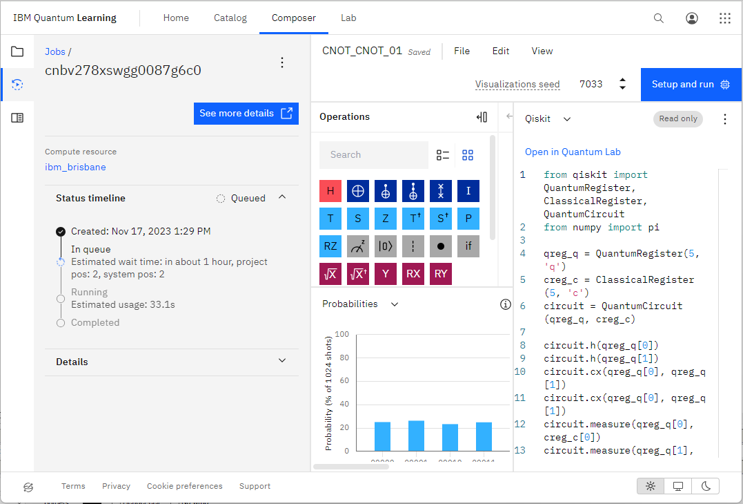Expand the Details section
743x504 pixels.
tap(282, 362)
